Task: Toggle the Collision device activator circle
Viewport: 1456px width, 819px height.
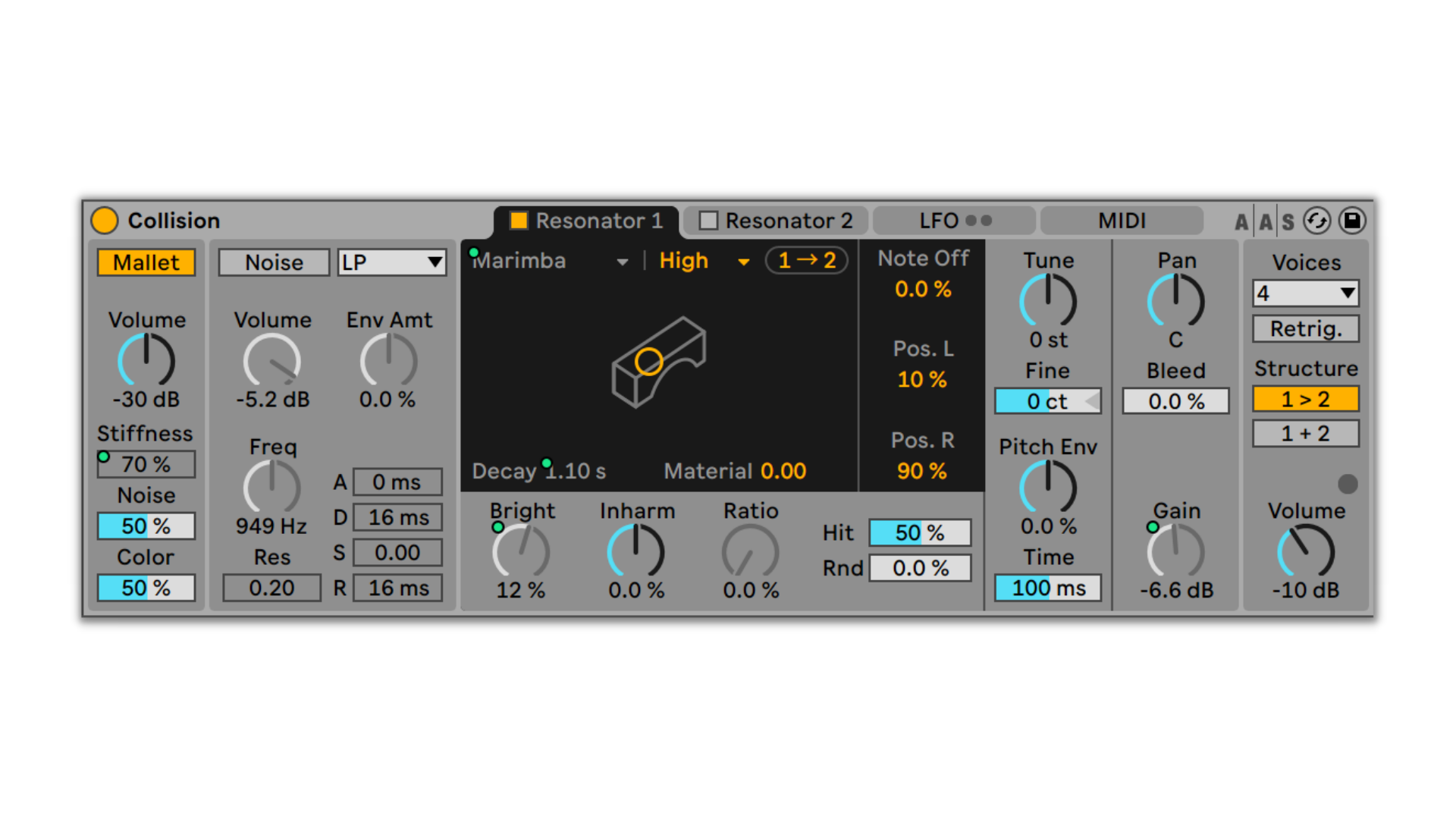Action: 105,221
